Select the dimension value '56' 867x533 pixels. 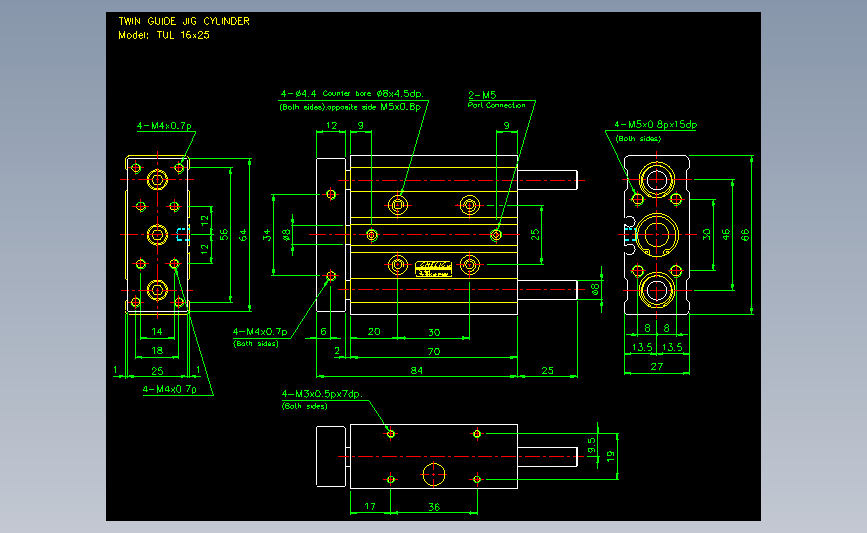pyautogui.click(x=224, y=235)
